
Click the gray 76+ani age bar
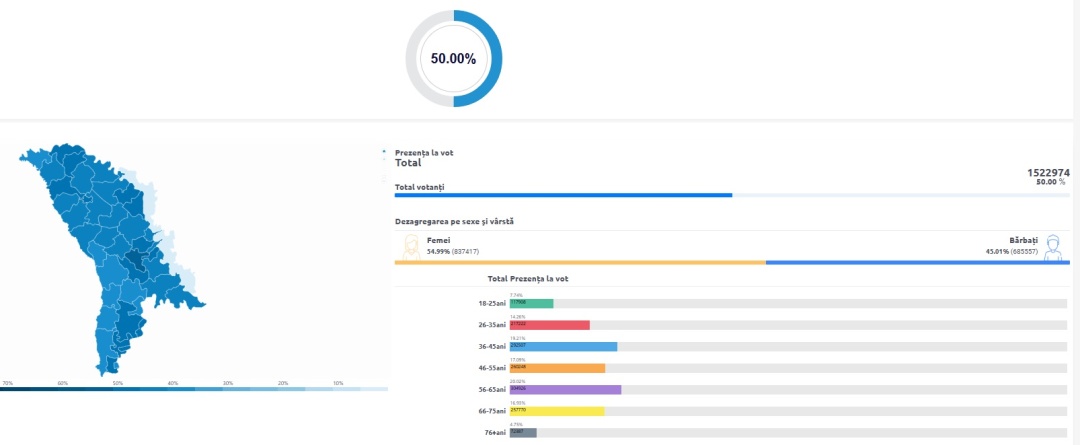tap(523, 432)
